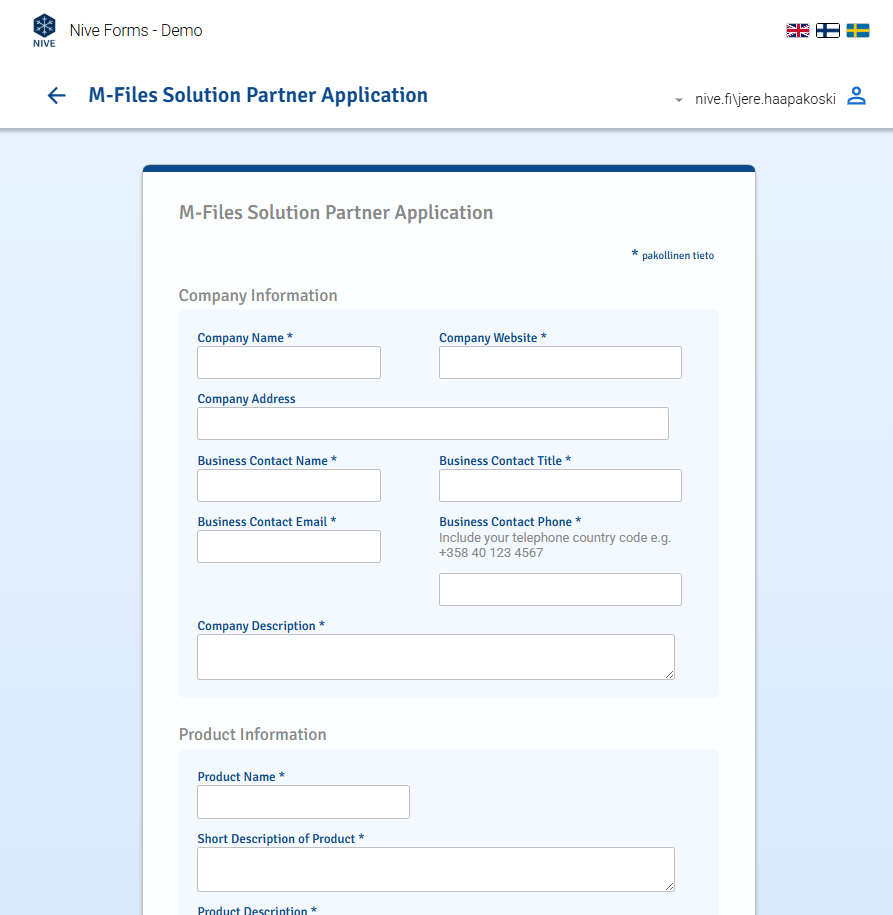This screenshot has height=915, width=893.
Task: Click the telephone country code hint text
Action: click(555, 545)
